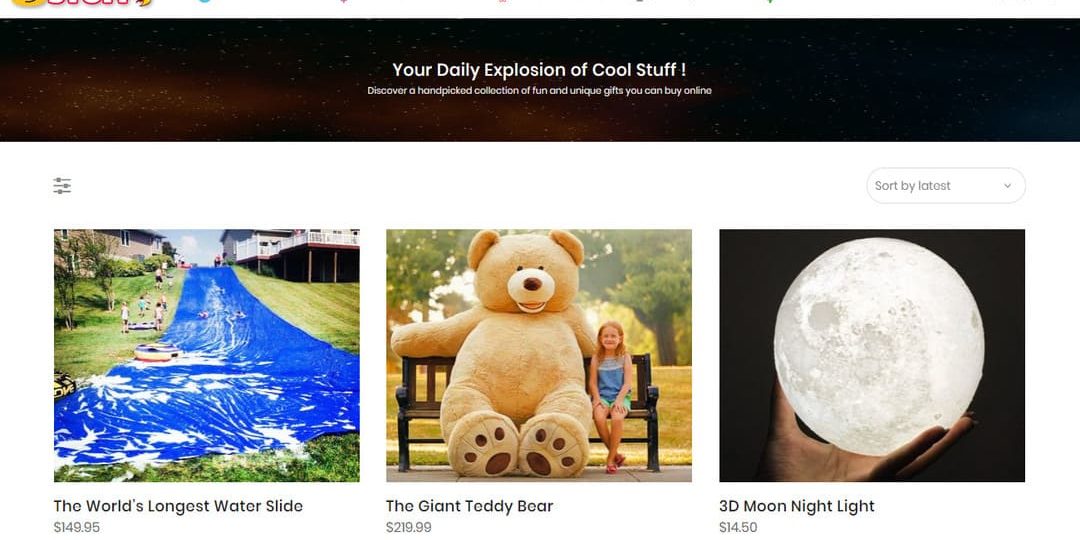
Task: Open the product filter sliders icon
Action: pos(62,186)
